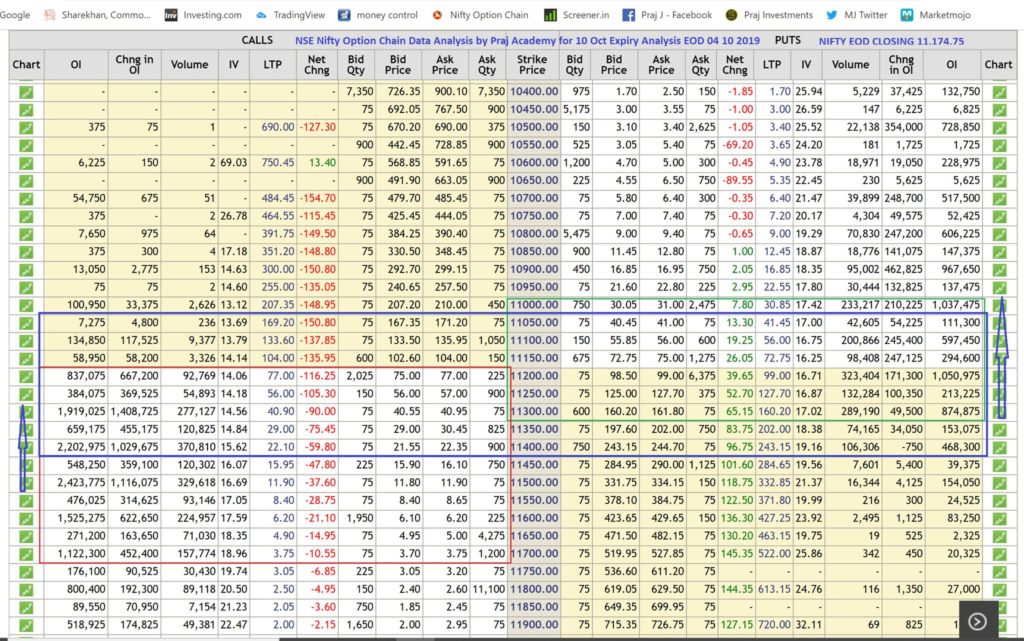The width and height of the screenshot is (1024, 641).
Task: Open the Investing.com bookmark
Action: click(202, 14)
